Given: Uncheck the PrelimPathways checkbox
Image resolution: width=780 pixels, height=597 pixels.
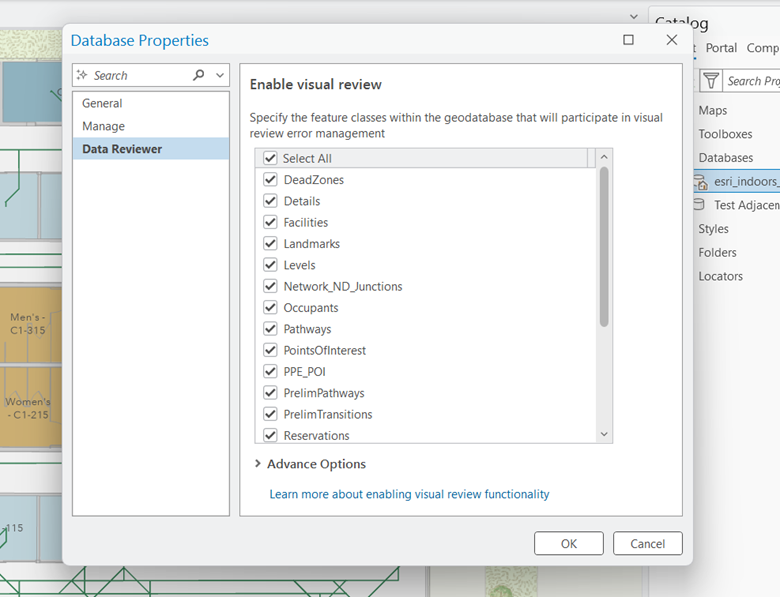Looking at the screenshot, I should (x=270, y=393).
